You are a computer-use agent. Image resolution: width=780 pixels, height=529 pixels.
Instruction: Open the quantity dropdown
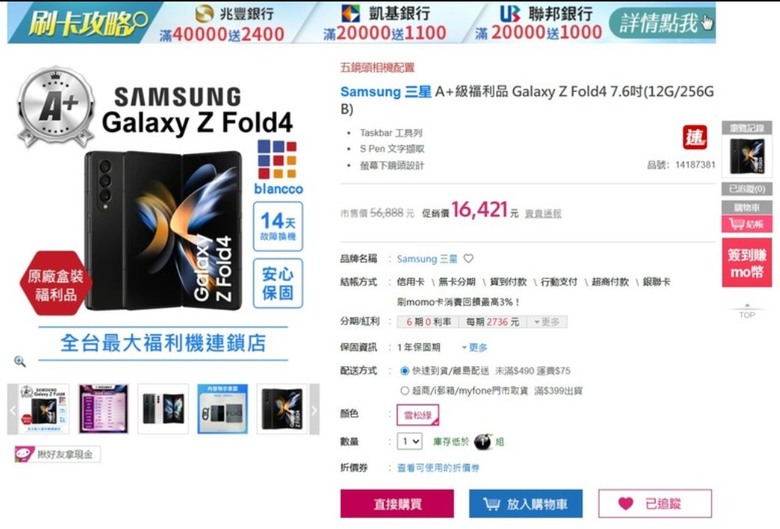pyautogui.click(x=409, y=441)
